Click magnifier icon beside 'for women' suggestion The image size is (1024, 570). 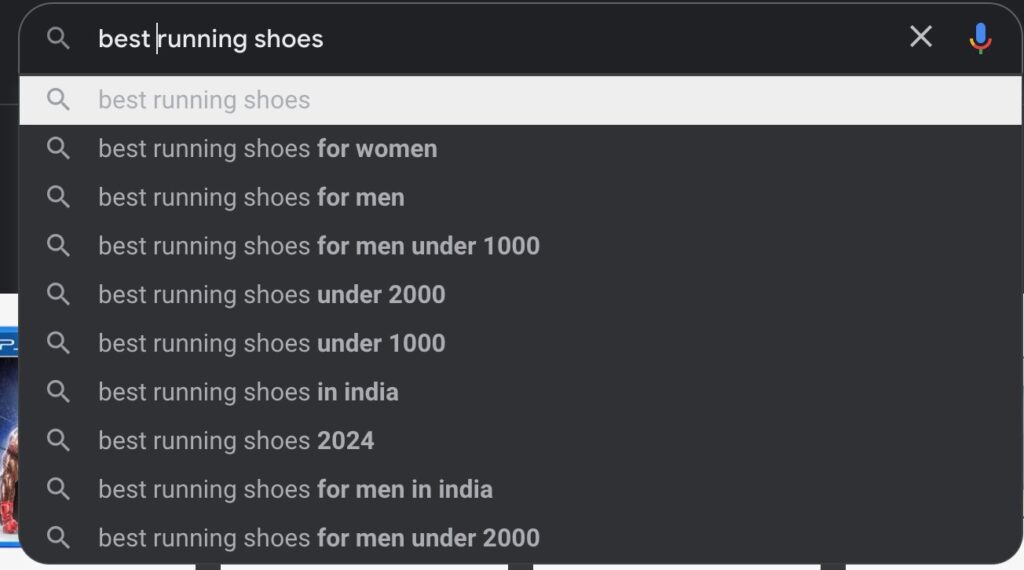[x=58, y=149]
